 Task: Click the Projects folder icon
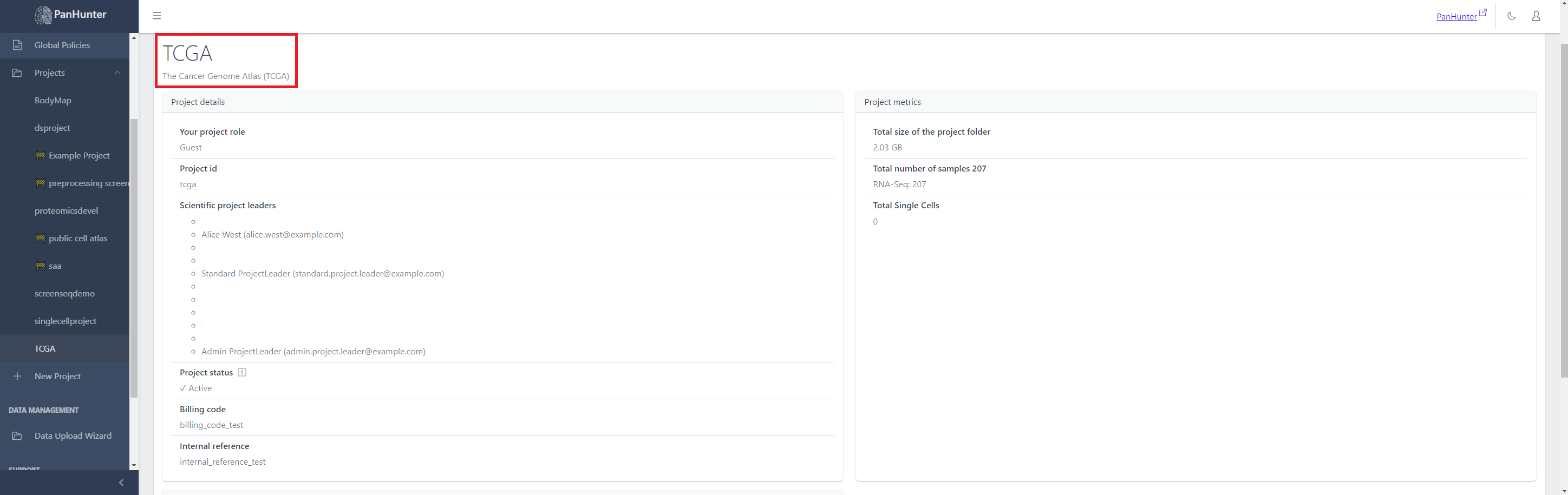[18, 73]
